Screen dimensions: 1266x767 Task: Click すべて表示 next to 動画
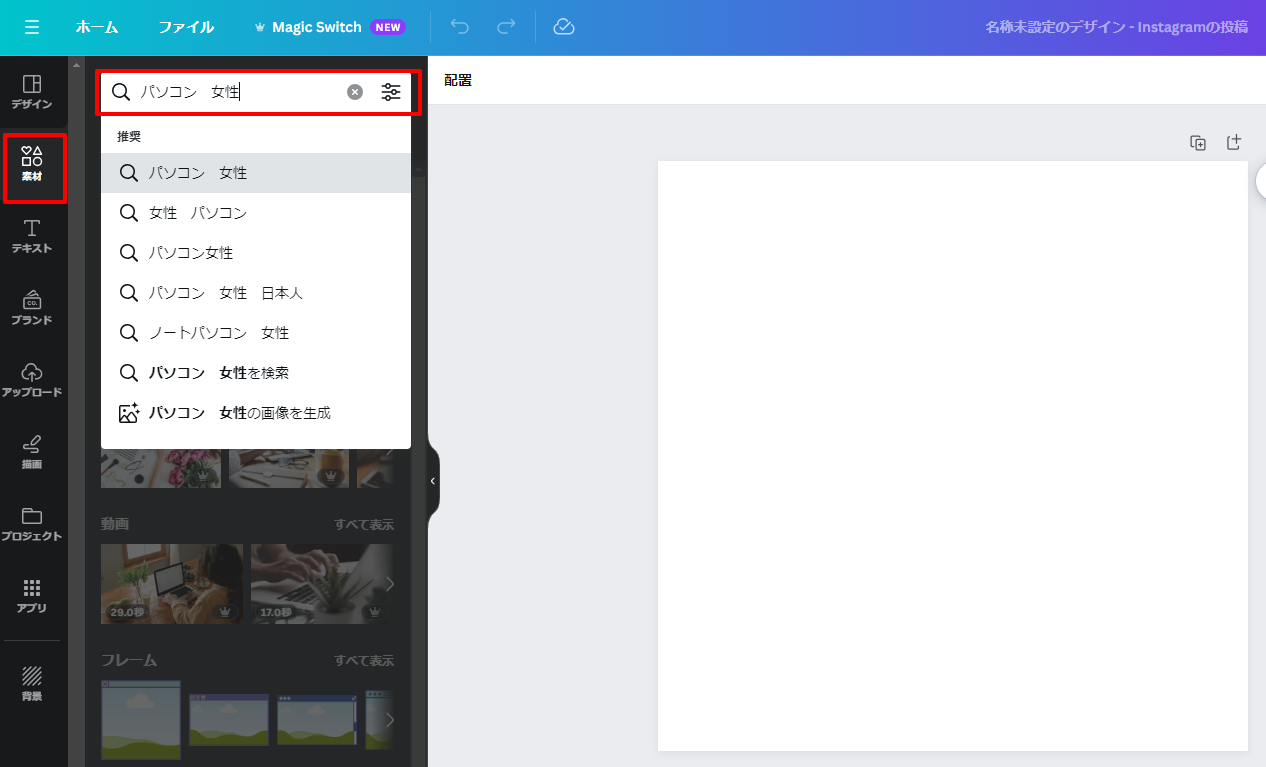[x=364, y=524]
